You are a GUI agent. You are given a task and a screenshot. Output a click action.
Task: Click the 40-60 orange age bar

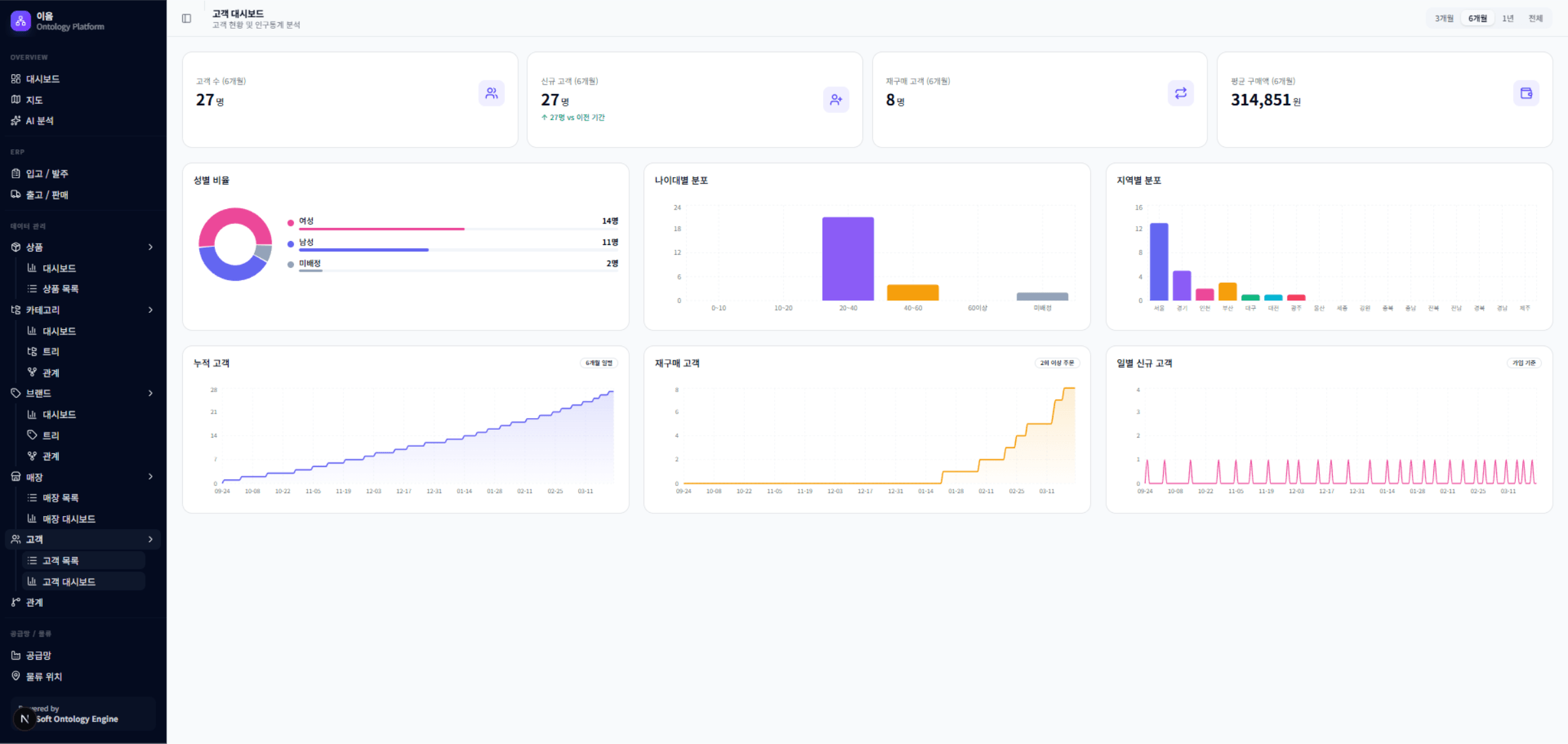[913, 293]
